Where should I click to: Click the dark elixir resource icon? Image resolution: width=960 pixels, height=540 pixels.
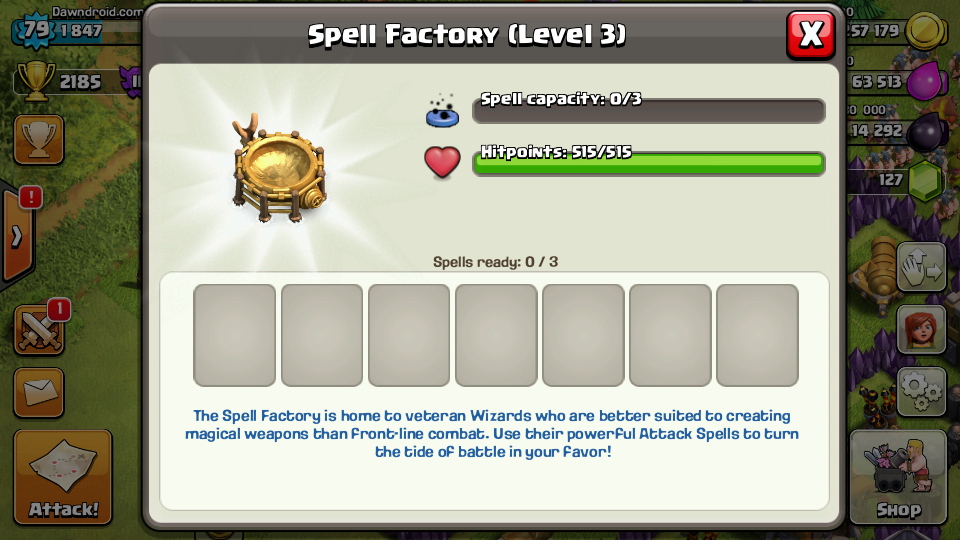(927, 132)
